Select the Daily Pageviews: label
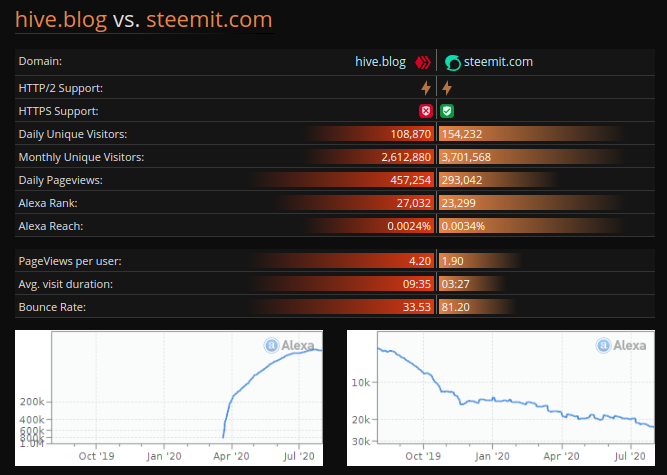Viewport: 667px width, 475px height. coord(60,180)
